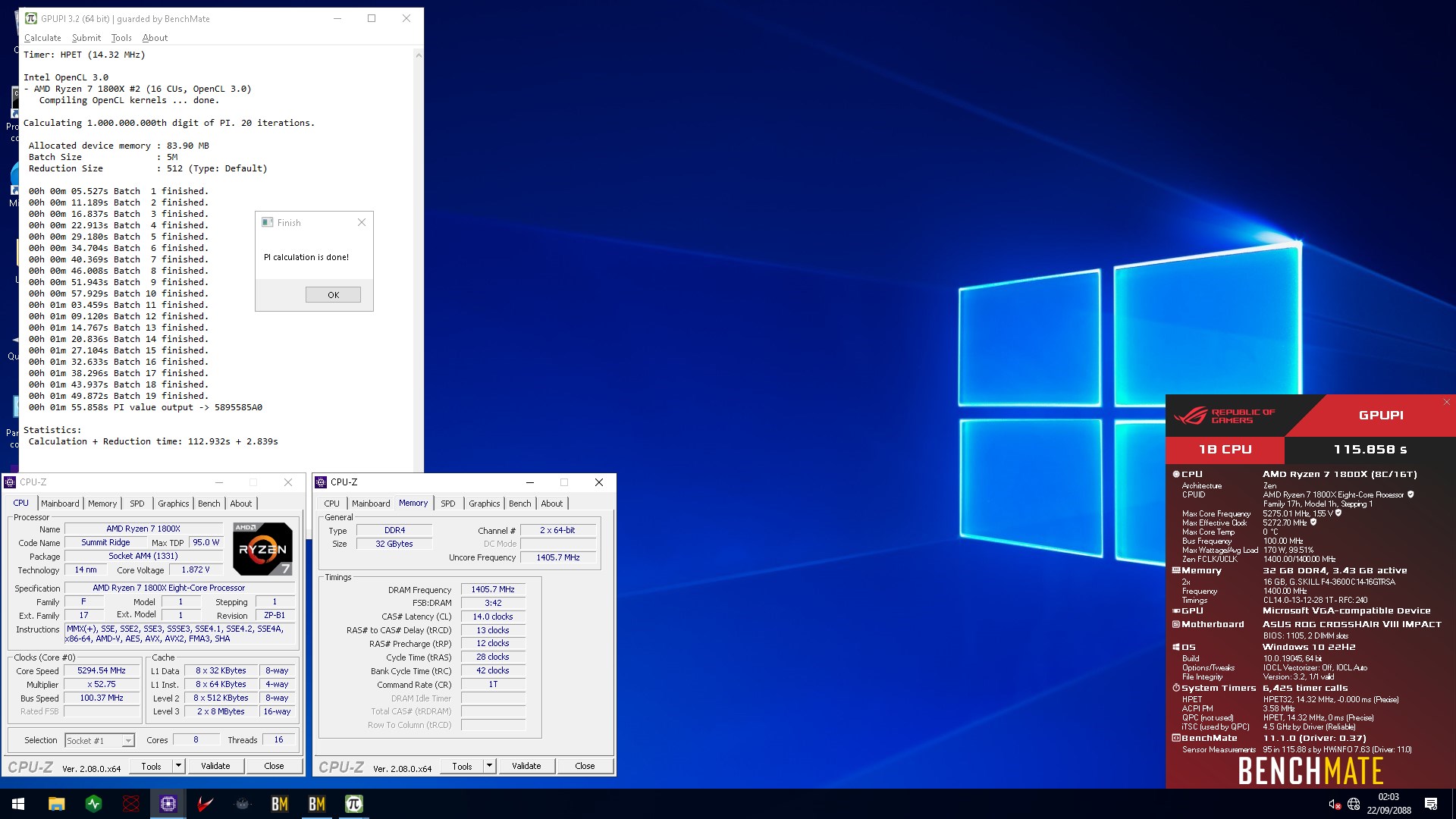1456x819 pixels.
Task: Click the small icon in Finish dialog title
Action: click(267, 222)
